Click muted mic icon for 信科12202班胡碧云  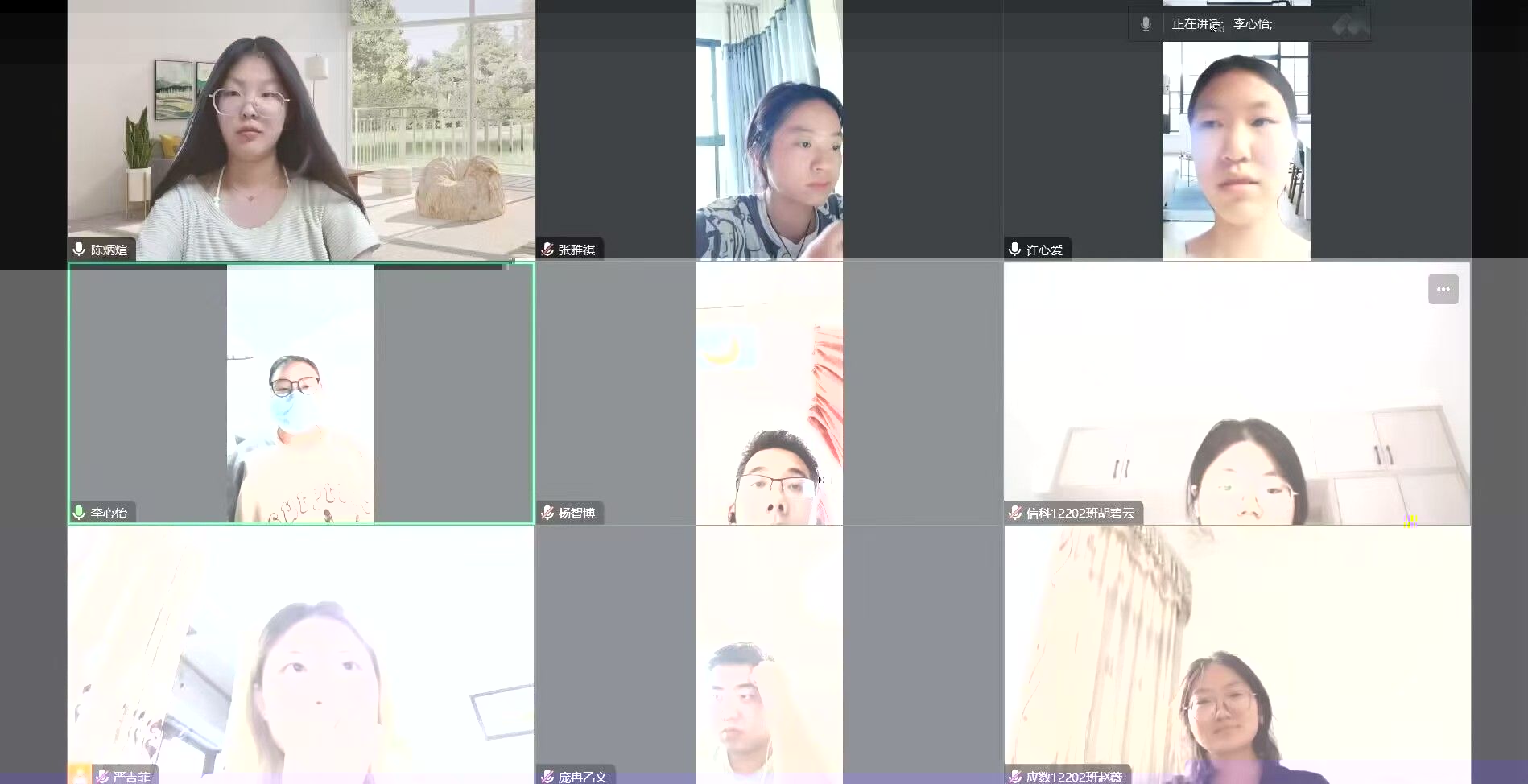[1015, 513]
